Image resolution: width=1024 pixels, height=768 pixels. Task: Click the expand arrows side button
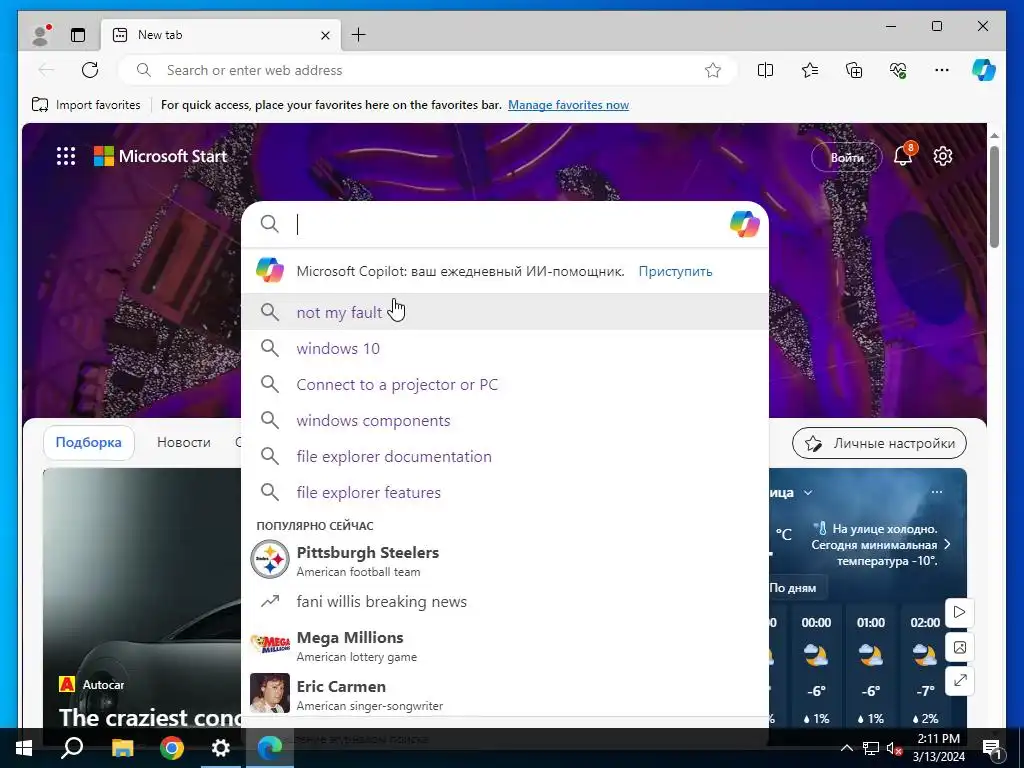point(959,680)
